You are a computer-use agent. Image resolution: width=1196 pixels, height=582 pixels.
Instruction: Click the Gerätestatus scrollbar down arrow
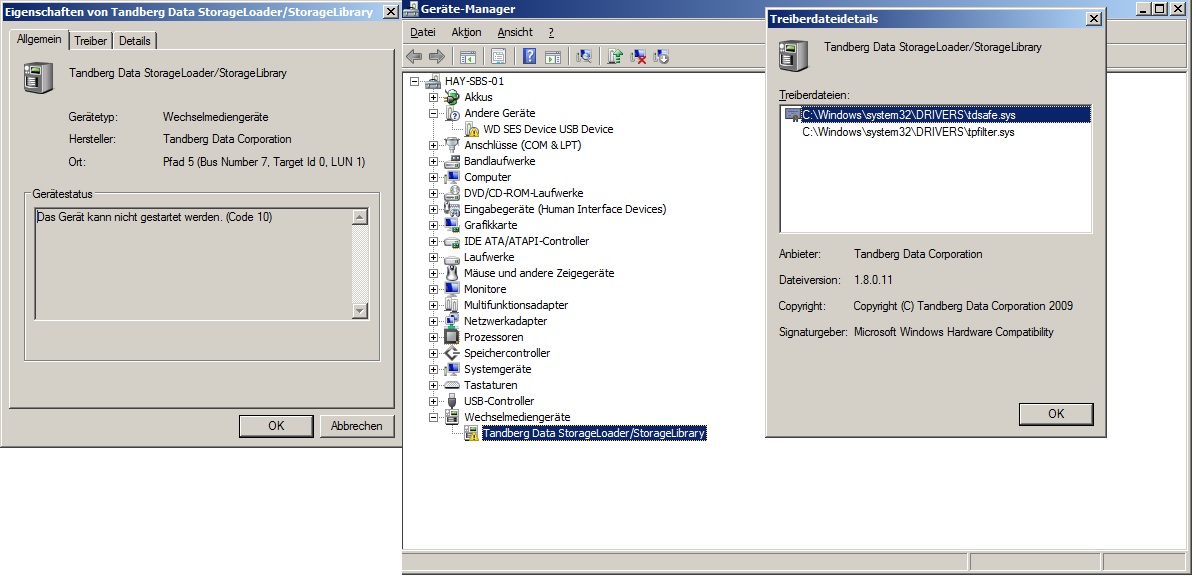click(x=360, y=310)
